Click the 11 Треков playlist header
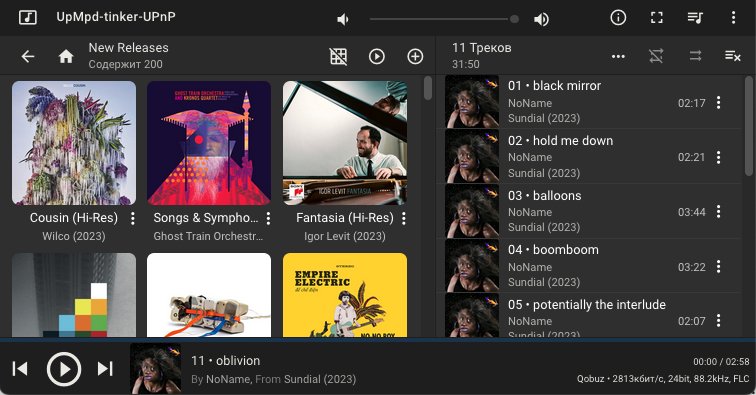756x395 pixels. 482,48
